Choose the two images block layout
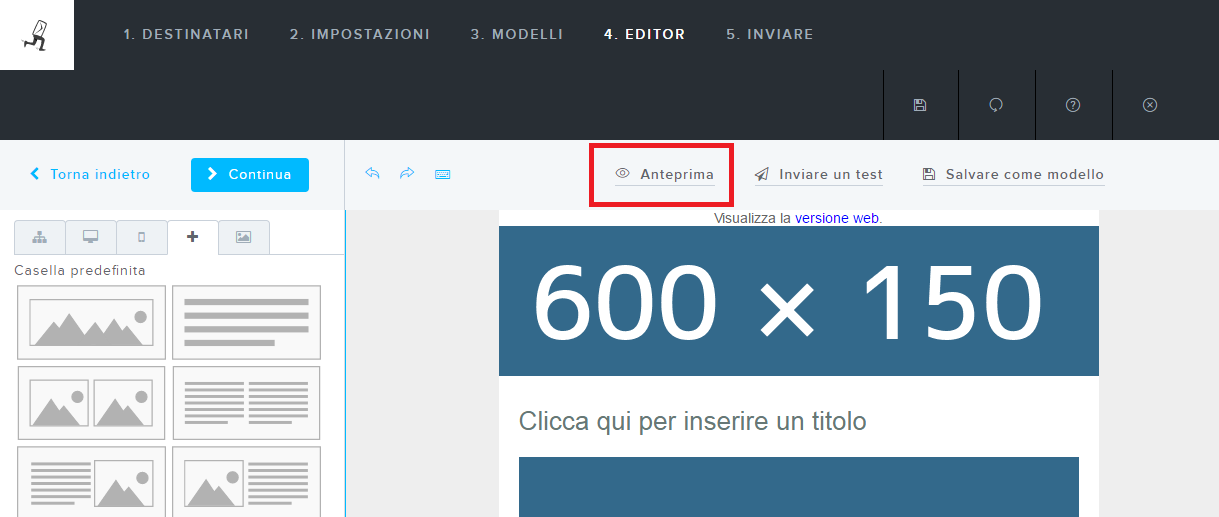Viewport: 1219px width, 517px height. pos(92,402)
